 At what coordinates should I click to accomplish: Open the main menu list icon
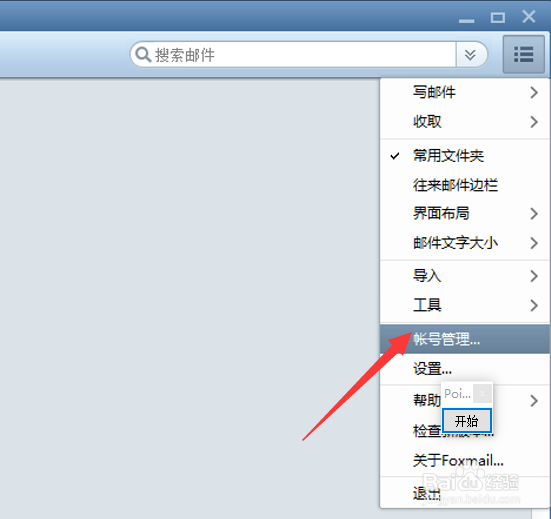(x=524, y=54)
